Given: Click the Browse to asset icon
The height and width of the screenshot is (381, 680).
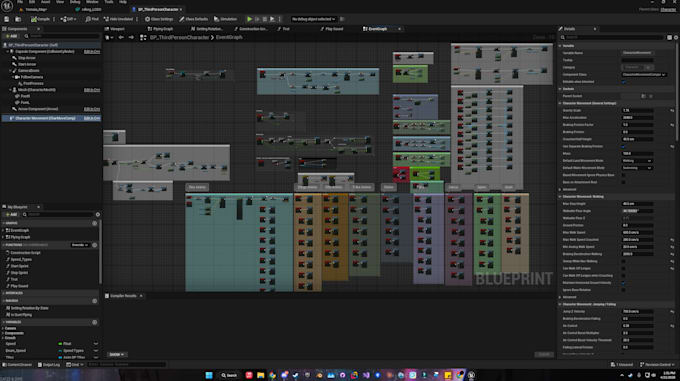Looking at the screenshot, I should (18, 19).
